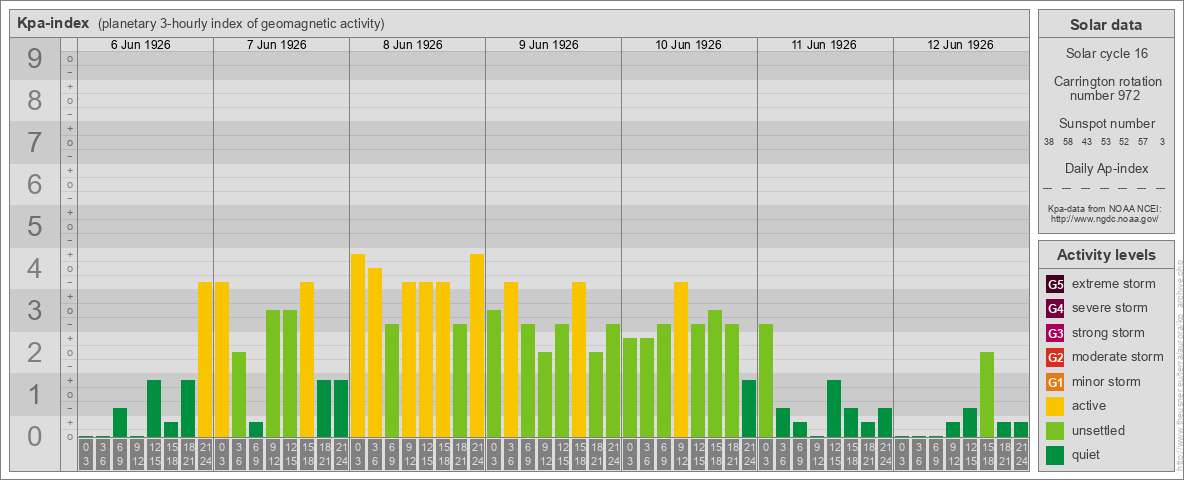
Task: Click the G1 minor storm badge
Action: point(1055,382)
